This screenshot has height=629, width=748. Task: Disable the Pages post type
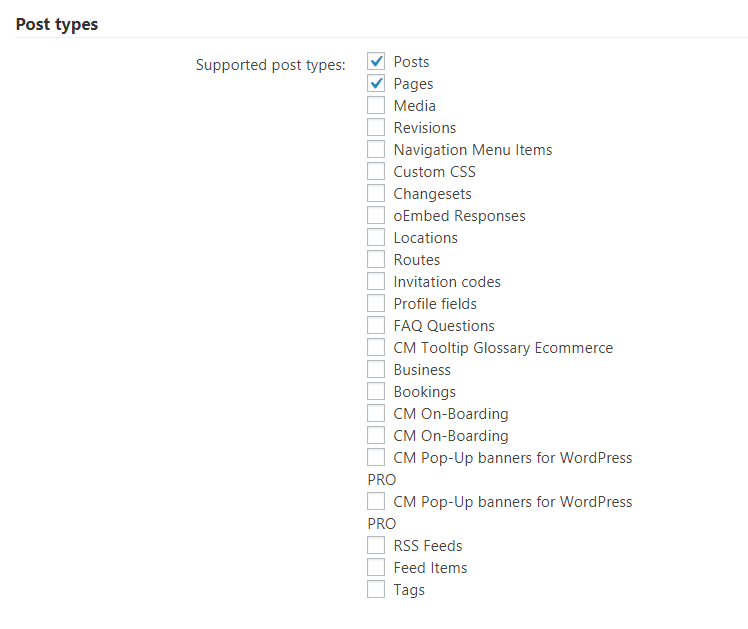pyautogui.click(x=376, y=84)
